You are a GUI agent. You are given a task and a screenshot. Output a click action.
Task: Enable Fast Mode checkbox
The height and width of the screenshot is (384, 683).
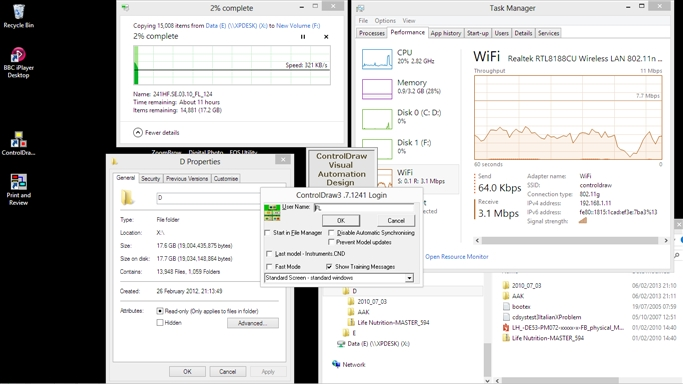[269, 266]
